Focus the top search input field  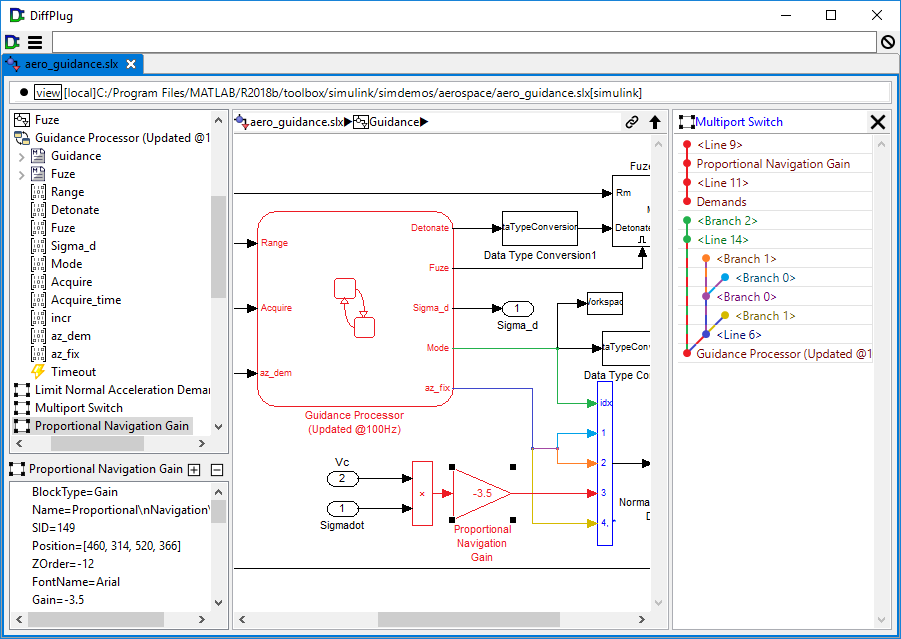pos(464,42)
